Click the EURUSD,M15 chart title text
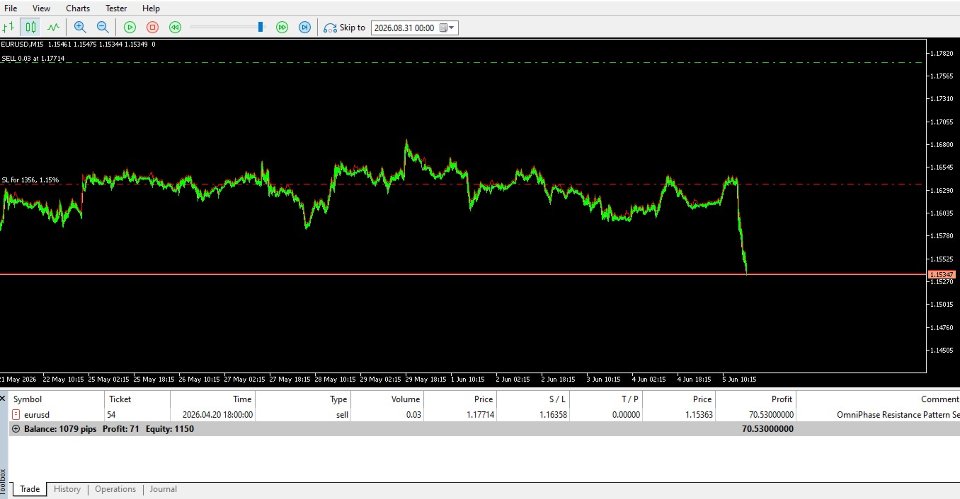The width and height of the screenshot is (960, 499). tap(22, 44)
